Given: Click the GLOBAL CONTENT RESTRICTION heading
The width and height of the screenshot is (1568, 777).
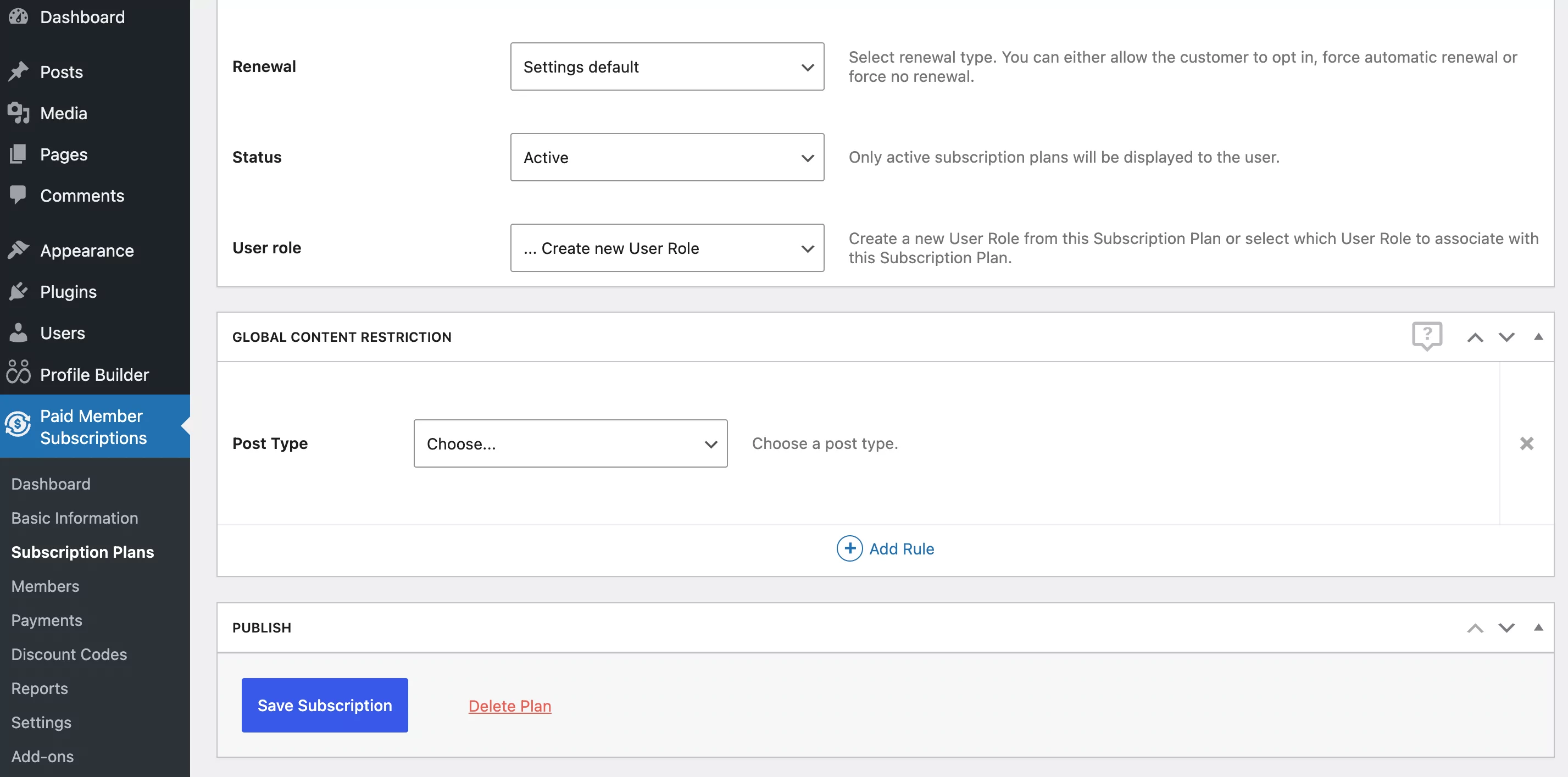Looking at the screenshot, I should (x=342, y=337).
